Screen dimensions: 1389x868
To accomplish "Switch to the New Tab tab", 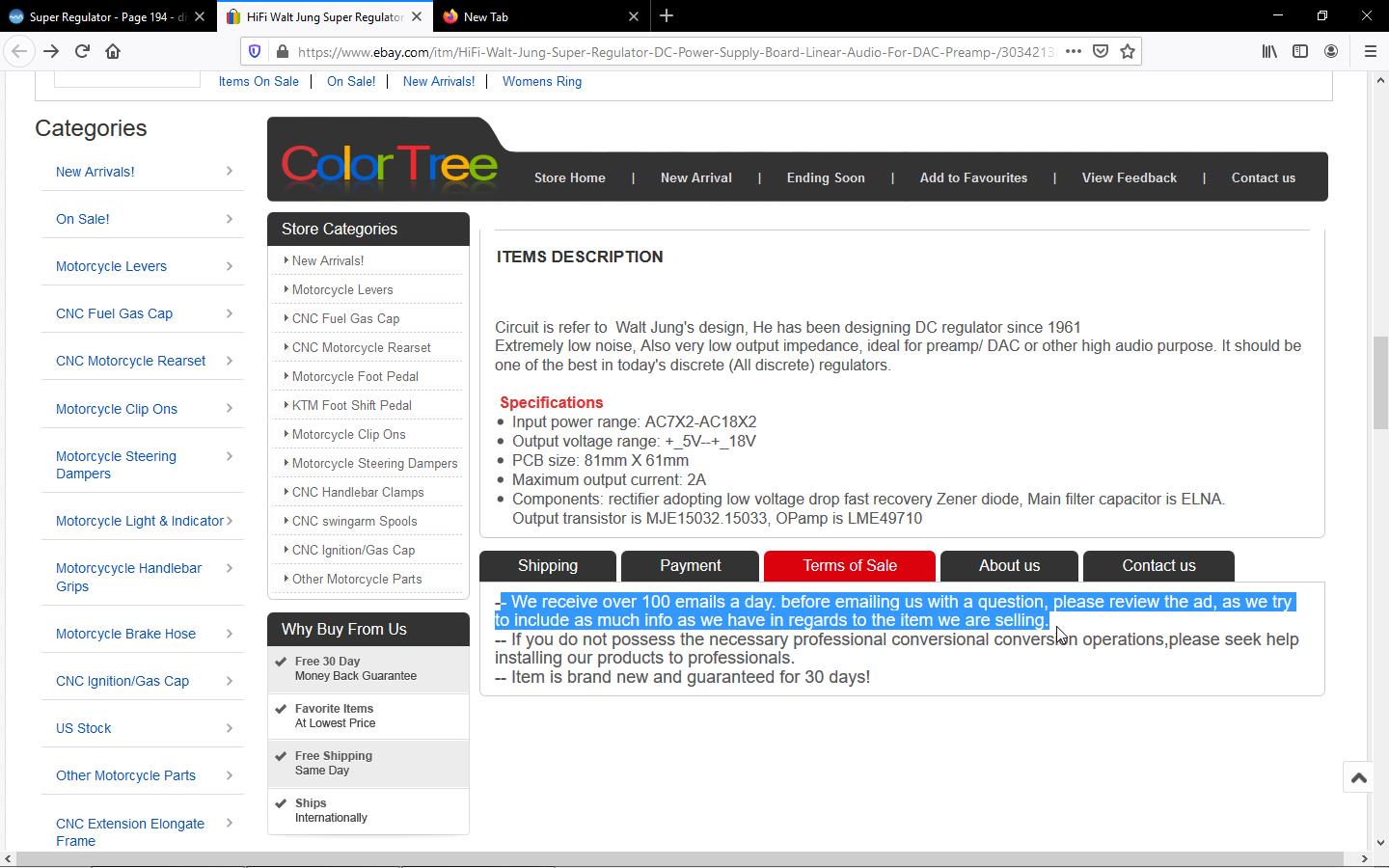I will point(542,16).
